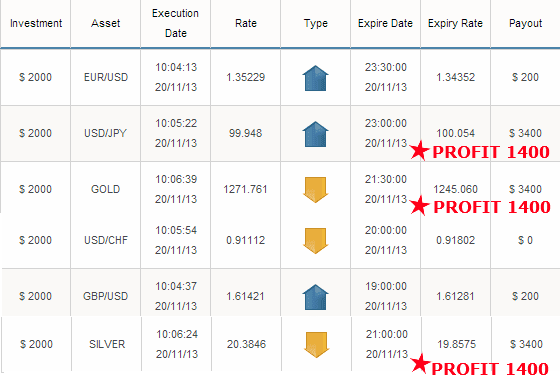Click the 0.91802 expiry rate value
The image size is (560, 377).
coord(455,240)
